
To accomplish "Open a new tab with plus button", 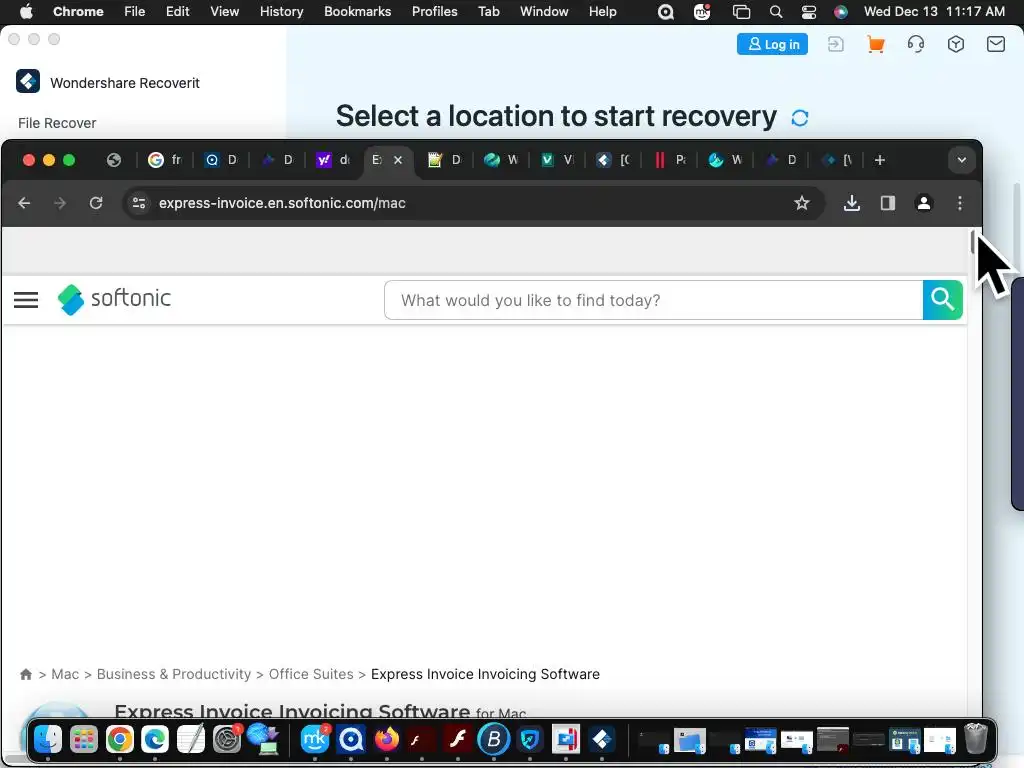I will pyautogui.click(x=880, y=160).
